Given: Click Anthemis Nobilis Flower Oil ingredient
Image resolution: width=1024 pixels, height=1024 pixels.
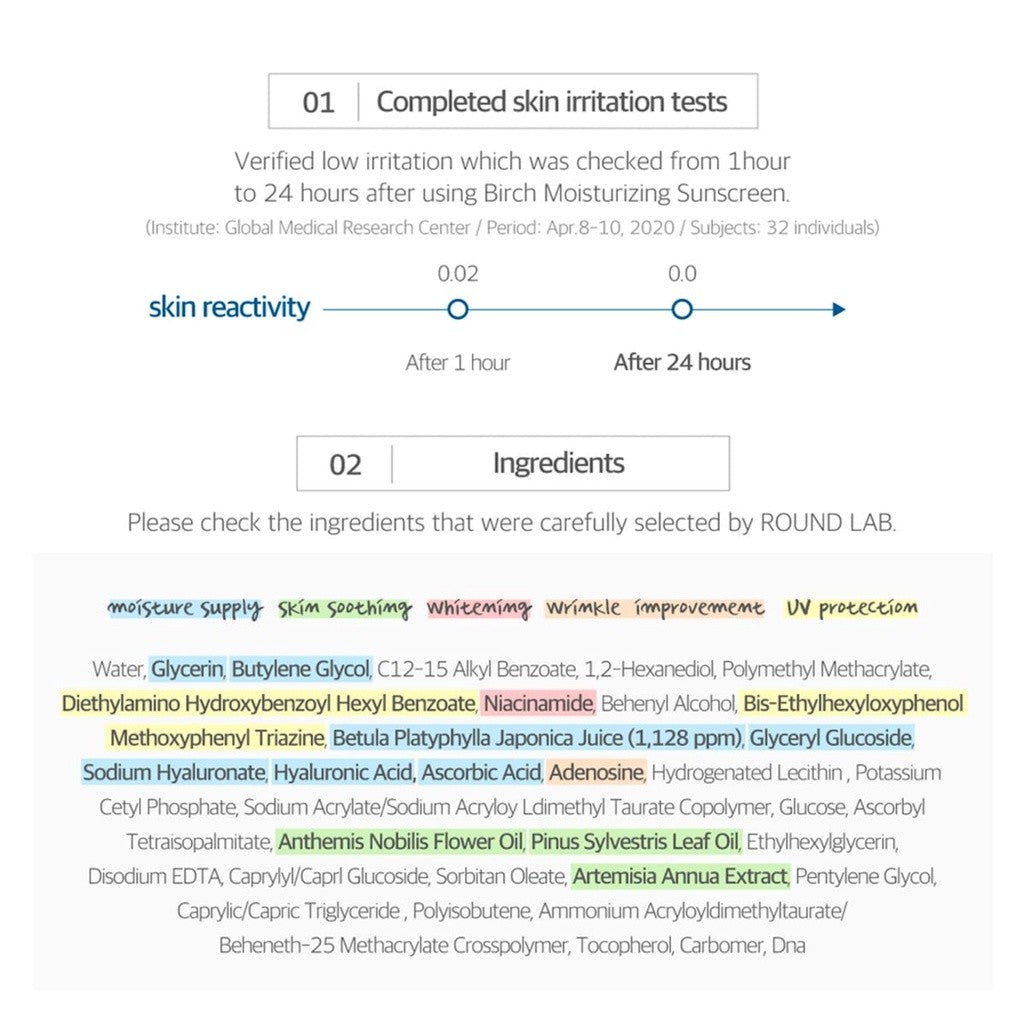Looking at the screenshot, I should point(400,842).
